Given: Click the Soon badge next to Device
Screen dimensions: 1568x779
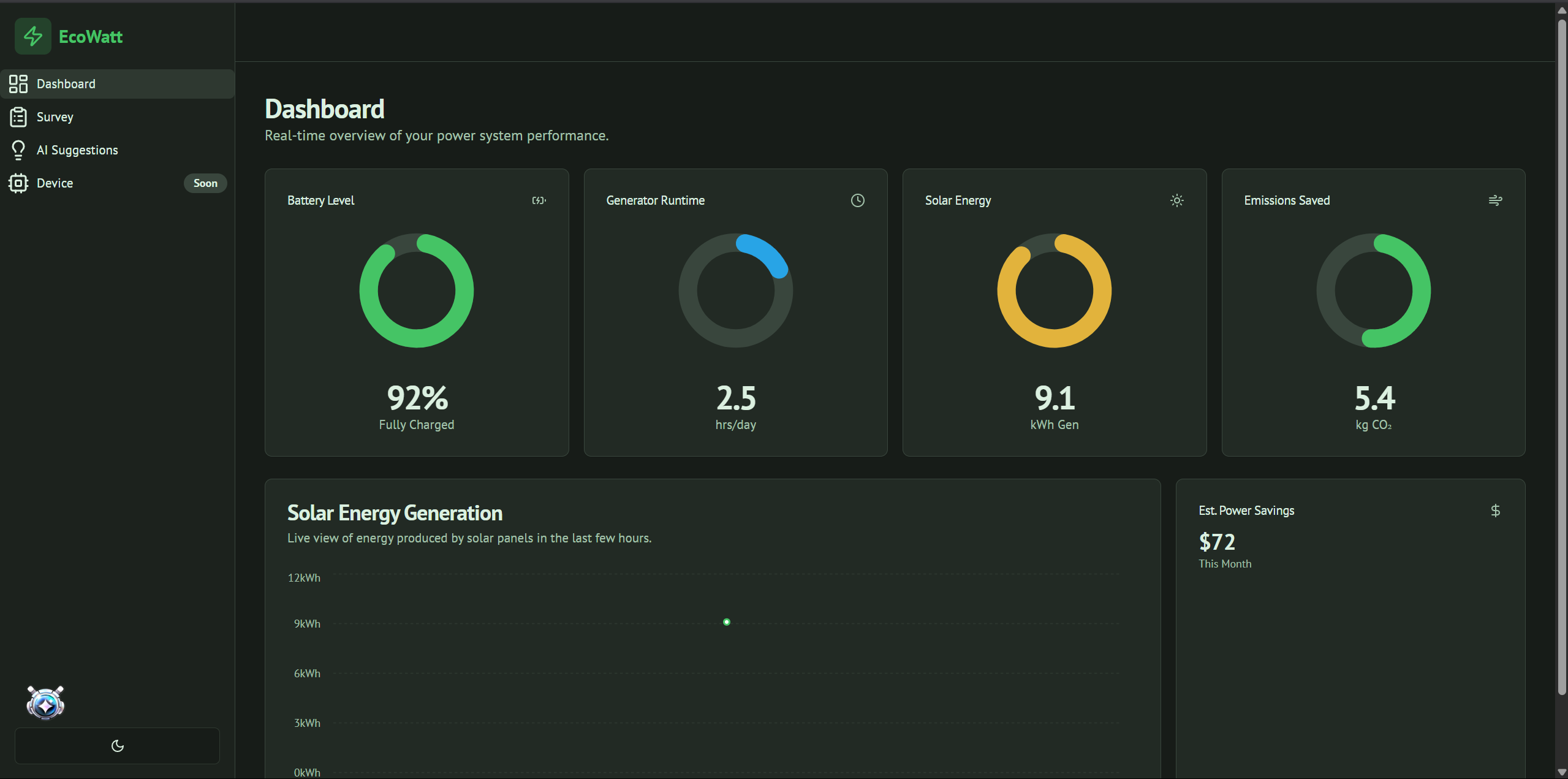Looking at the screenshot, I should tap(205, 183).
